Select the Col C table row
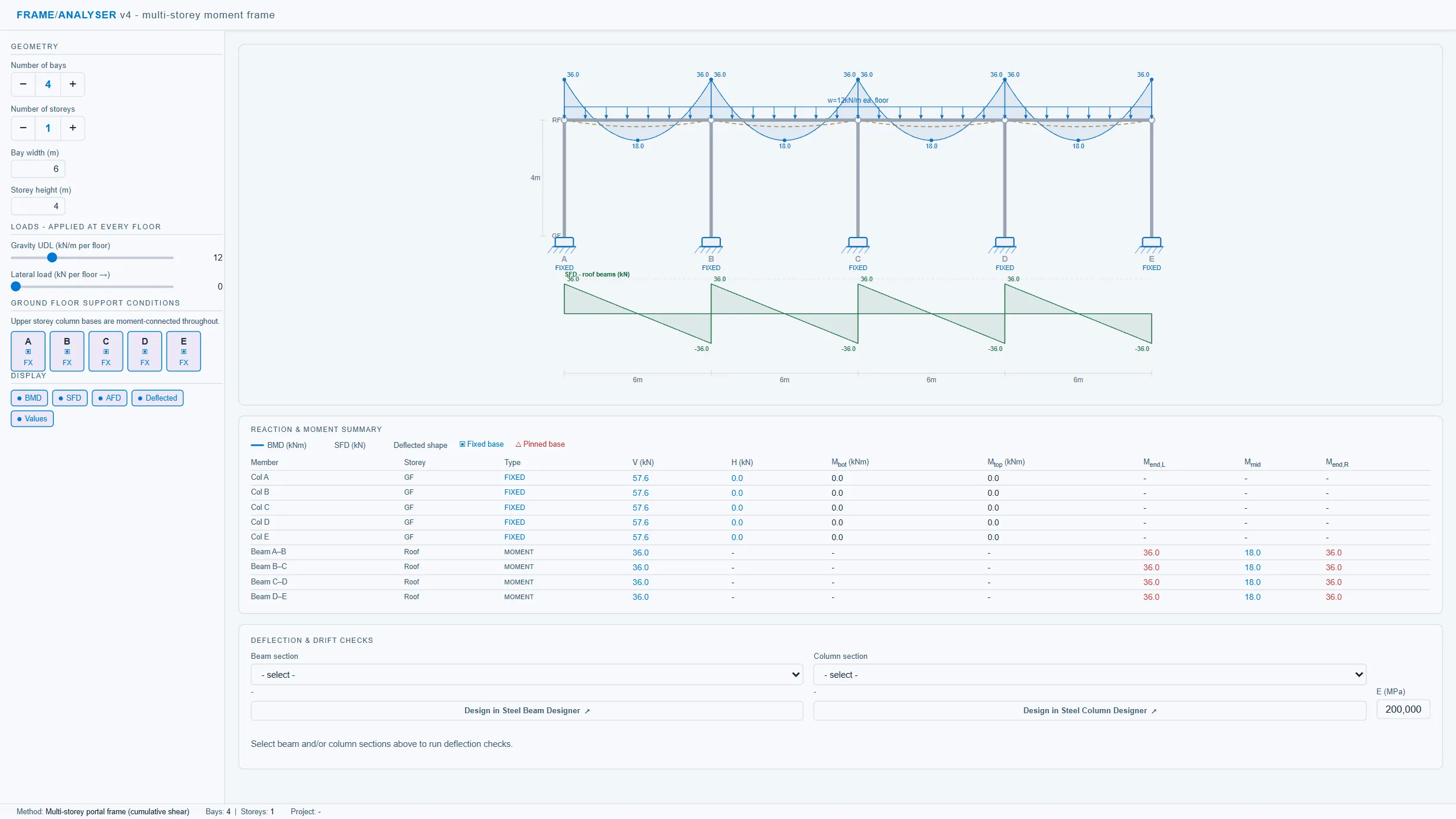 pos(840,508)
